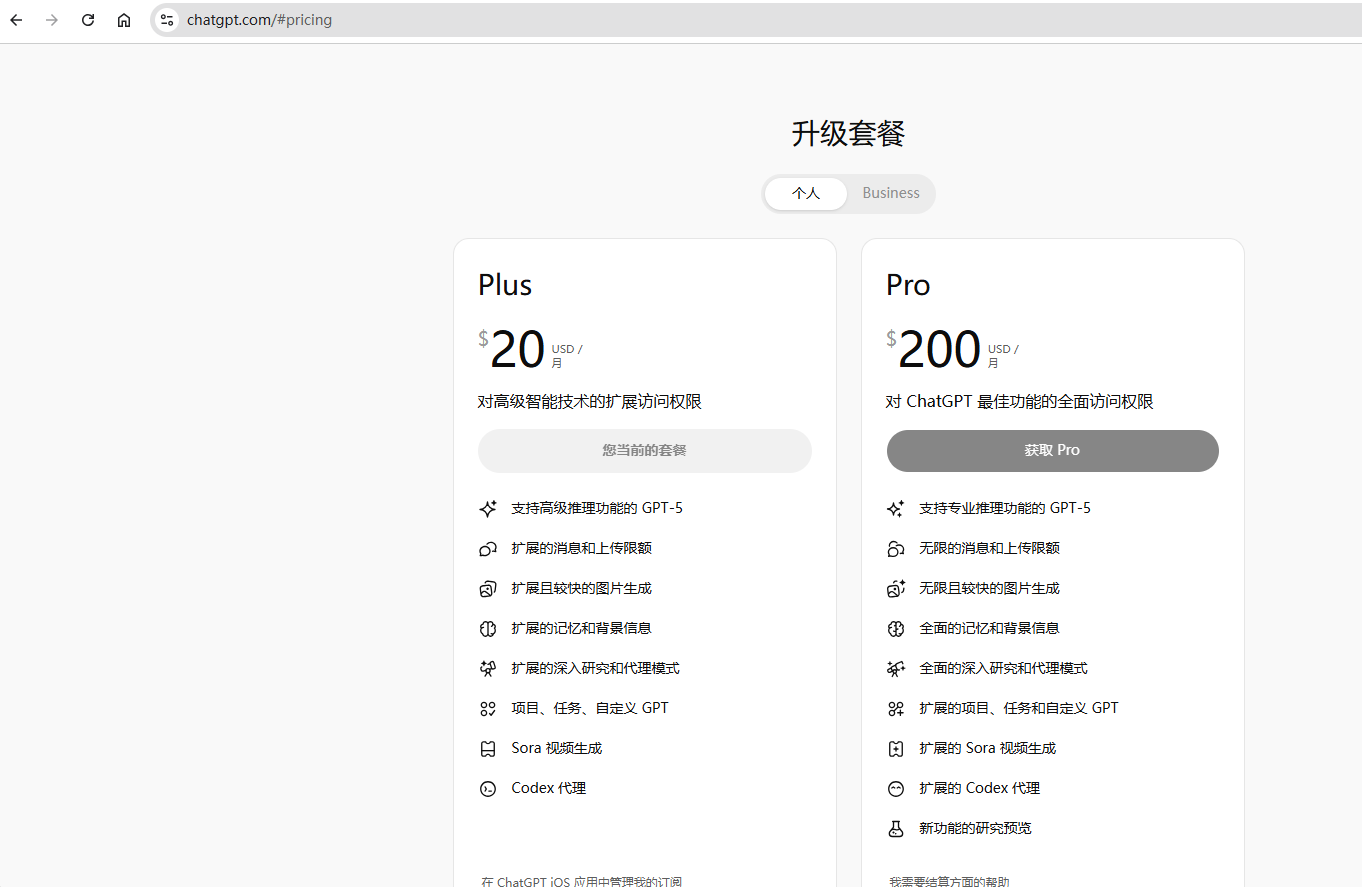Click the text 扩展的 Codex 代理
Screen dimensions: 1362x887
tap(980, 788)
